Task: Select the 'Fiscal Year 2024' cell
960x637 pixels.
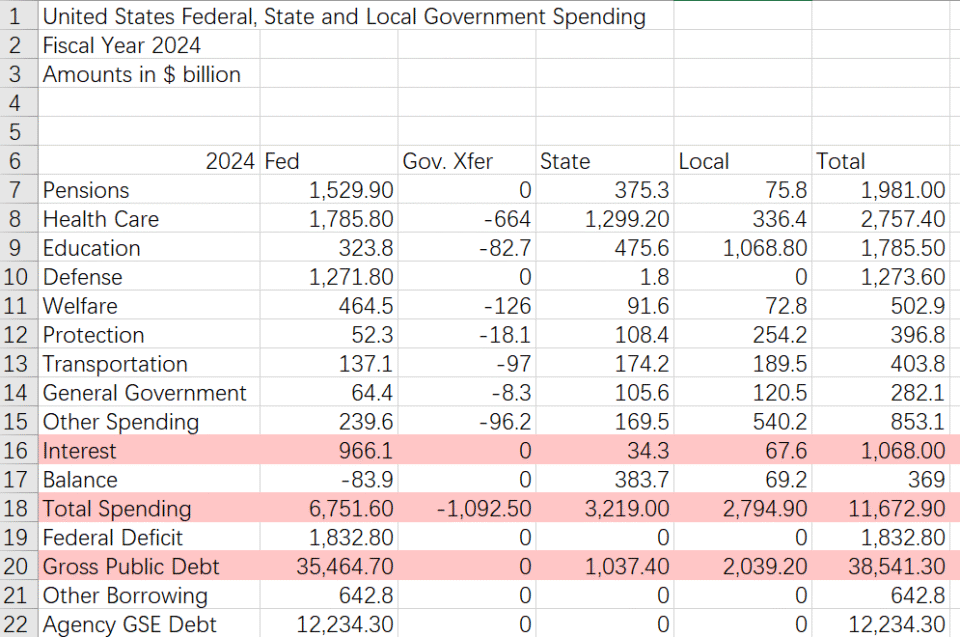Action: pos(149,45)
